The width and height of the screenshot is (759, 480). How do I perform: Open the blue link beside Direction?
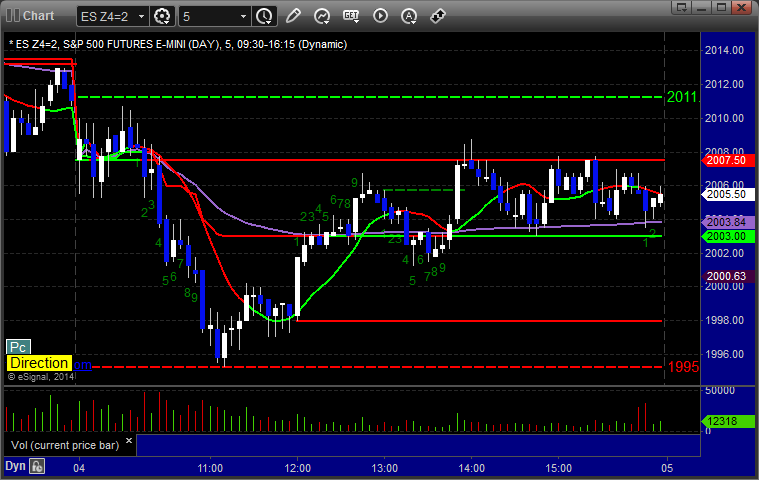coord(82,365)
